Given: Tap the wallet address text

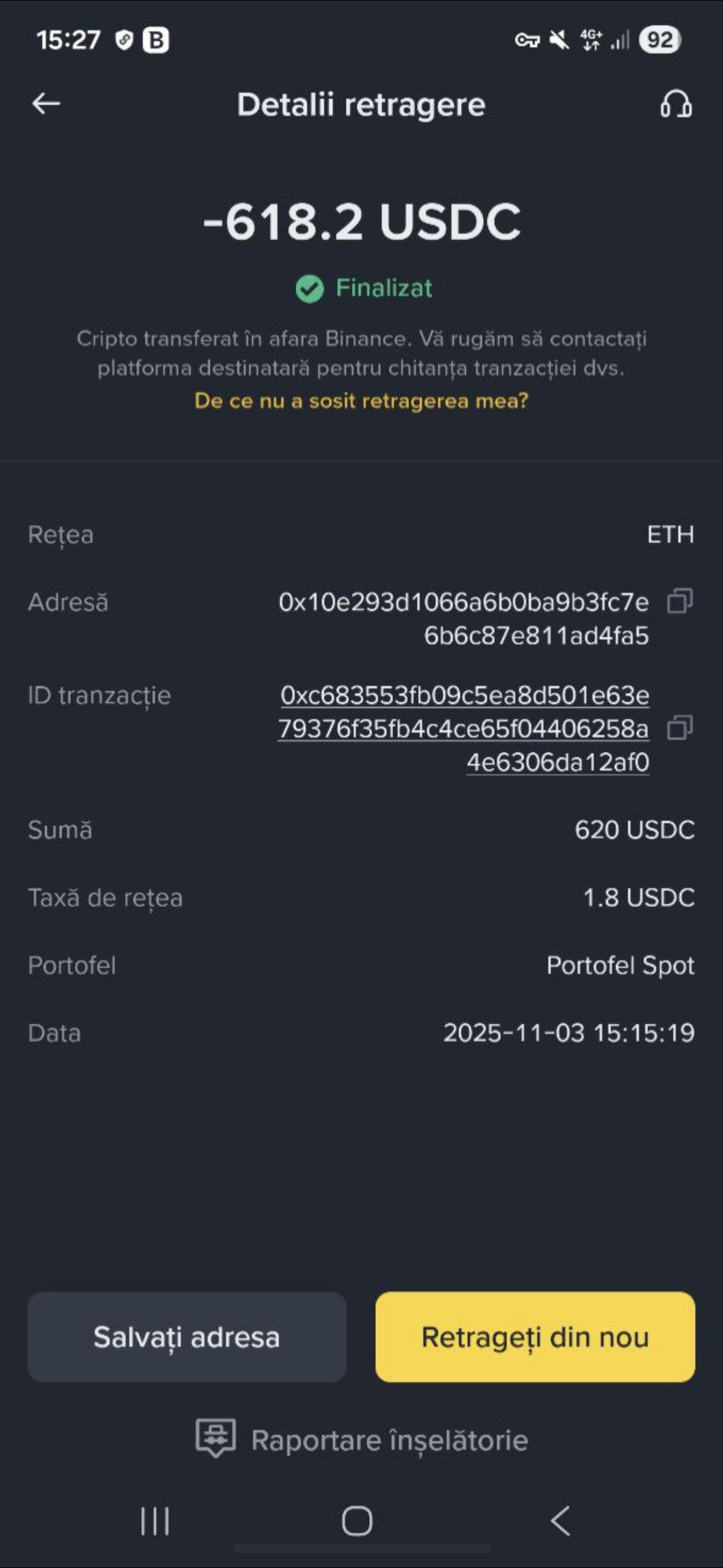Looking at the screenshot, I should pyautogui.click(x=464, y=618).
